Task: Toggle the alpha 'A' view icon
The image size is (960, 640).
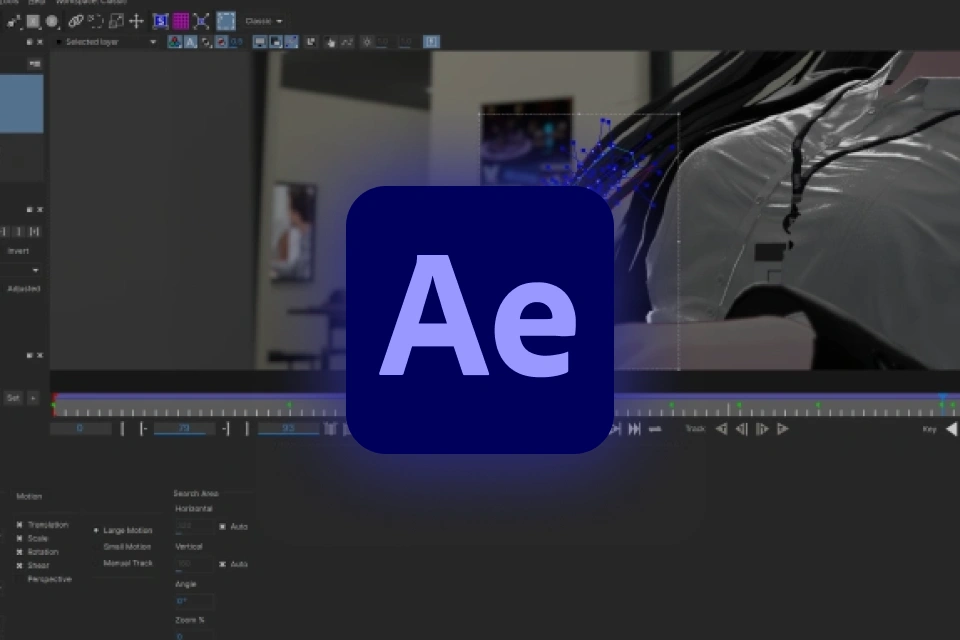Action: click(x=190, y=42)
